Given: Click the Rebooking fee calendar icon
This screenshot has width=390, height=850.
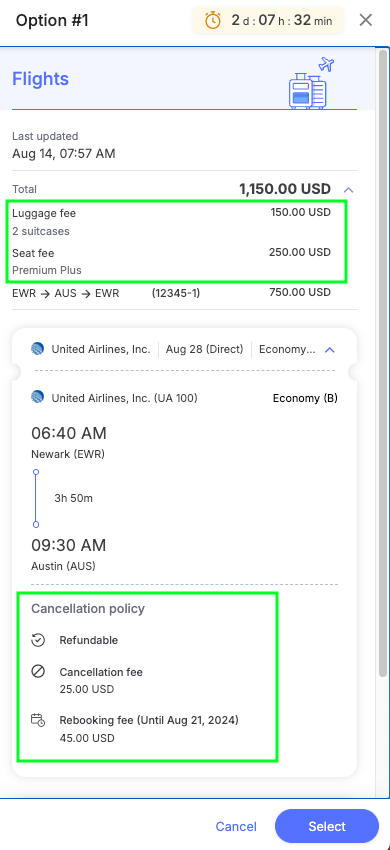Looking at the screenshot, I should pyautogui.click(x=37, y=721).
